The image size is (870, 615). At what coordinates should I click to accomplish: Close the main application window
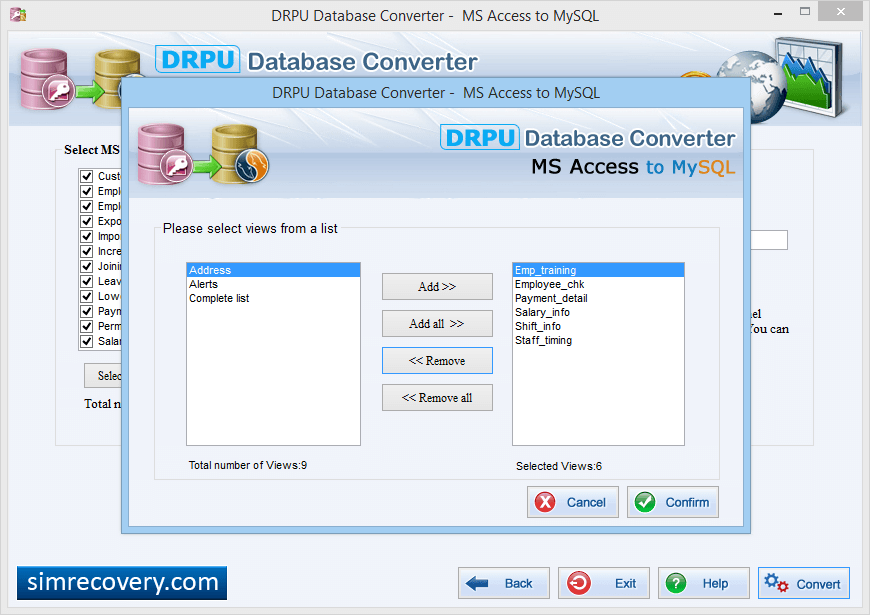coord(841,12)
